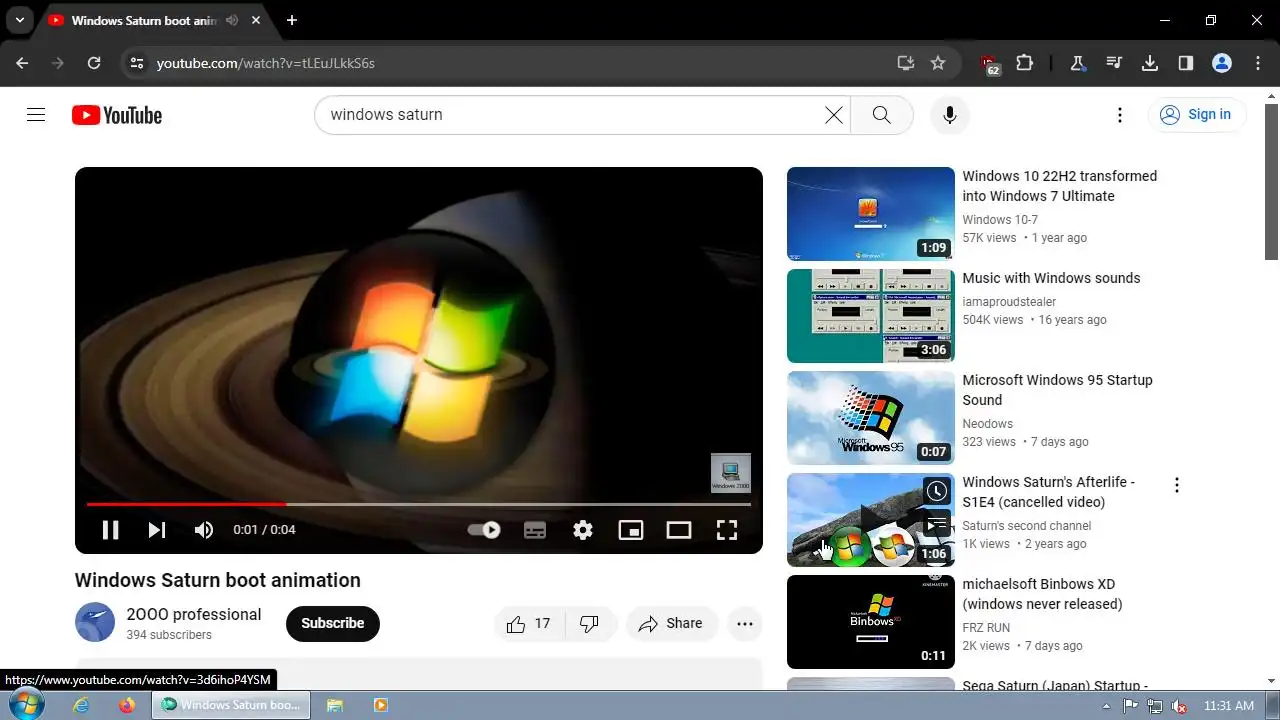Open Windows 10 22H2 transformed video thumbnail
1280x720 pixels.
click(x=871, y=214)
